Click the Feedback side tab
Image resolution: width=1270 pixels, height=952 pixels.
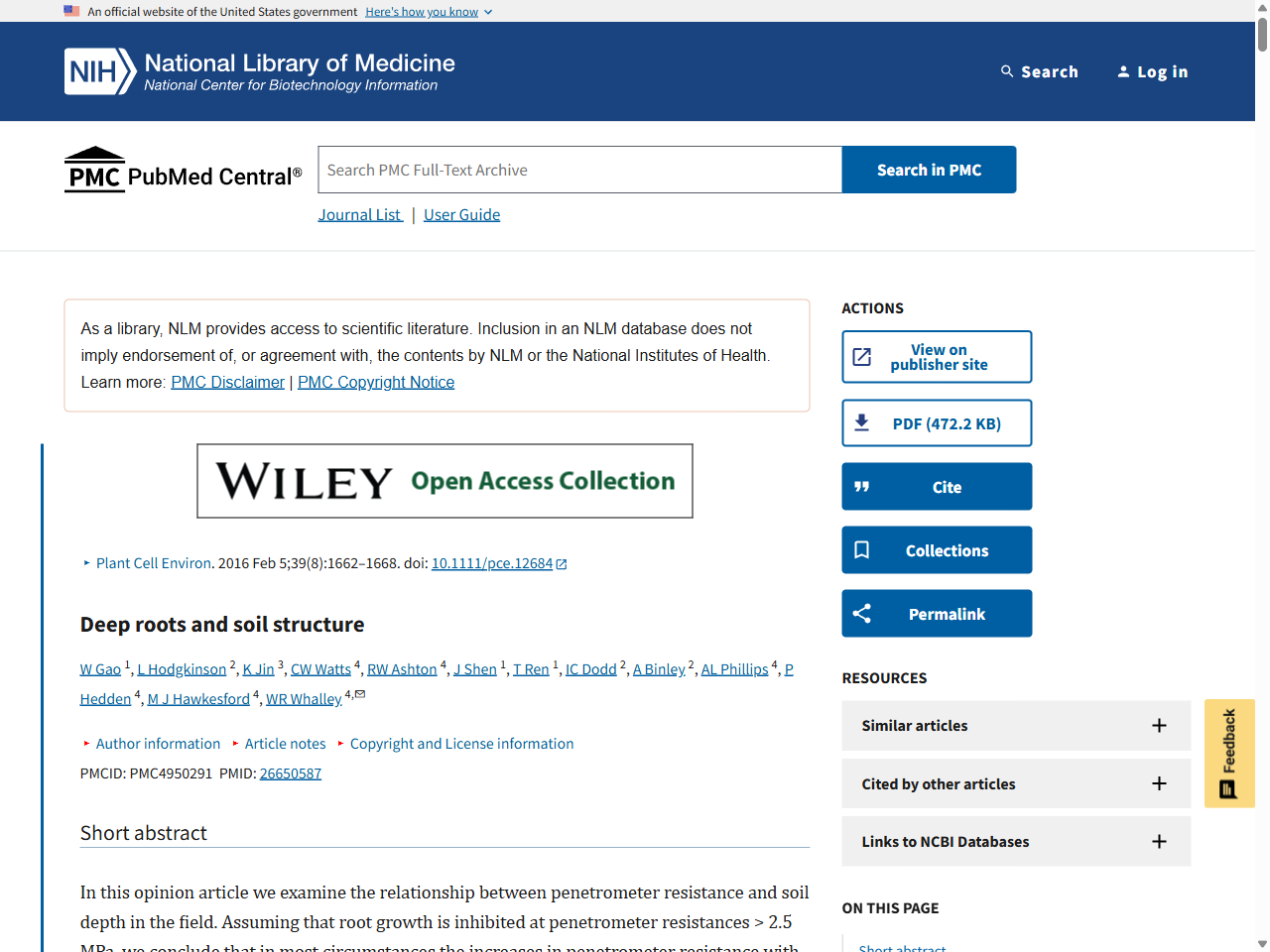(x=1229, y=753)
